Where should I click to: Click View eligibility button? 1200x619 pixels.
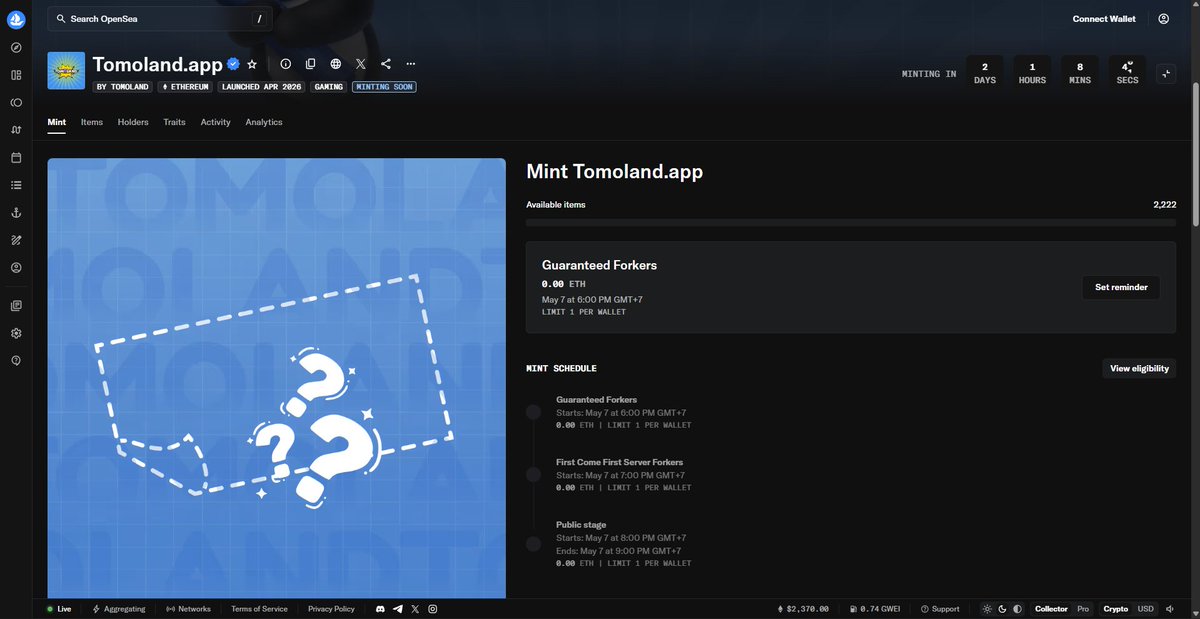(1139, 369)
